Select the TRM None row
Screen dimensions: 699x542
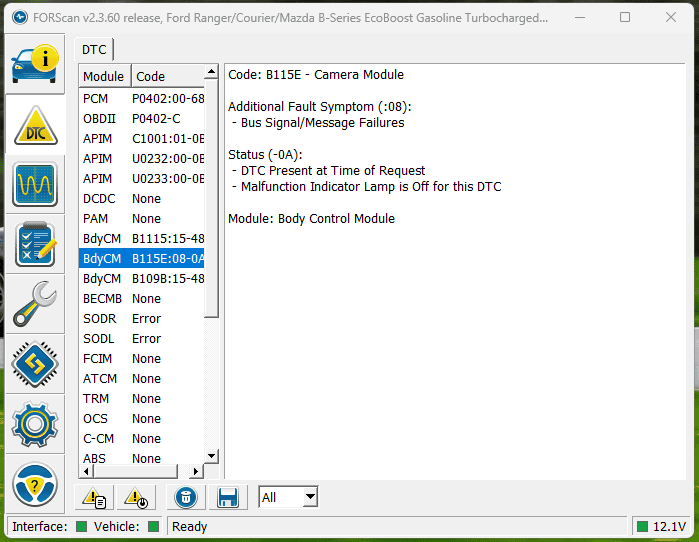(142, 399)
